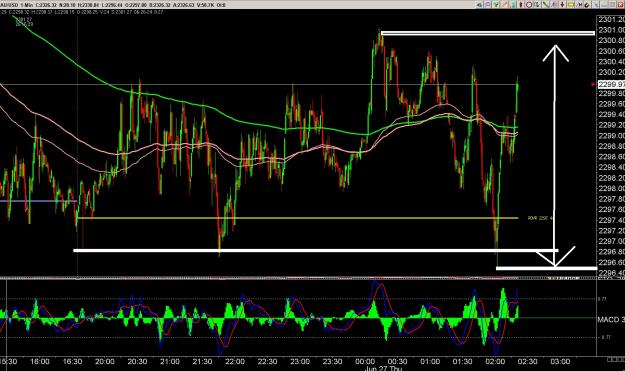
Task: Click the H-shaped icon in the toolbar
Action: 580,5
